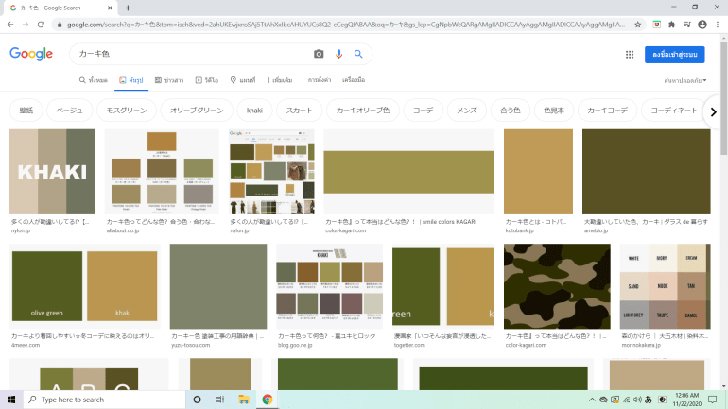Select the 'khaki' filter chip
The image size is (728, 409).
[x=255, y=110]
